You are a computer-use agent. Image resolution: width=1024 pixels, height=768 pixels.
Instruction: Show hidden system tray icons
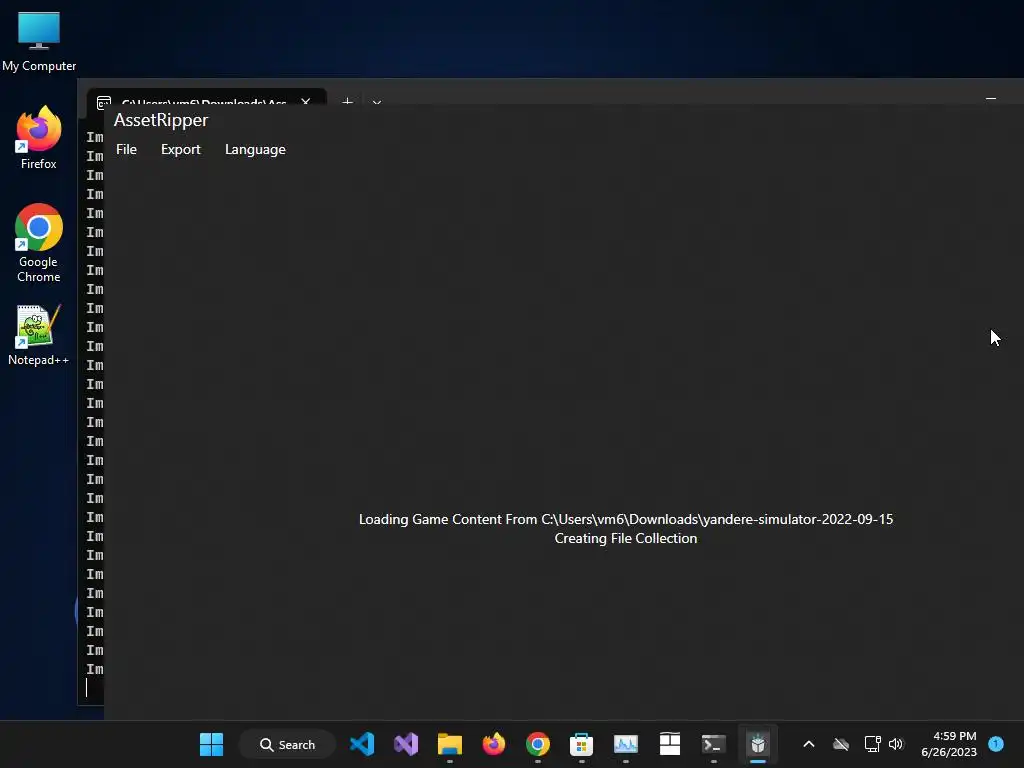click(x=808, y=744)
